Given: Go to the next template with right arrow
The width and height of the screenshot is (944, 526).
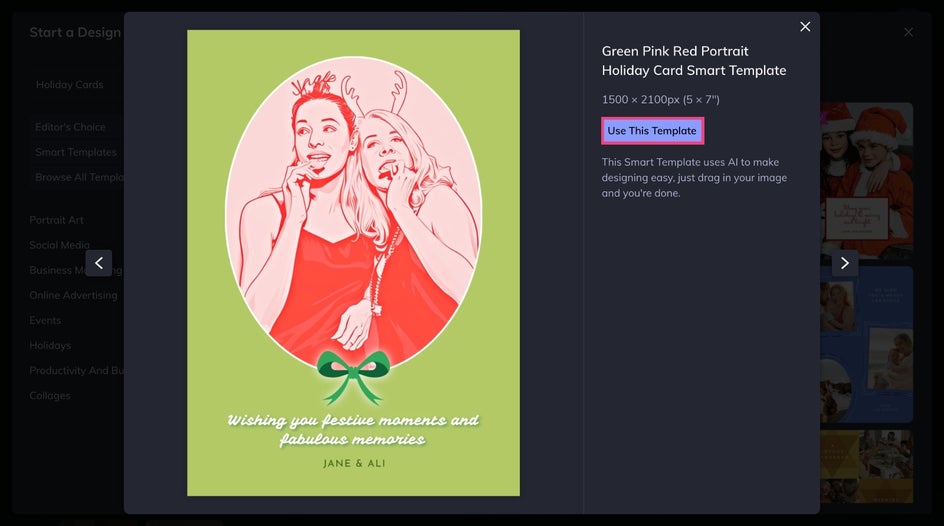Looking at the screenshot, I should pos(845,263).
